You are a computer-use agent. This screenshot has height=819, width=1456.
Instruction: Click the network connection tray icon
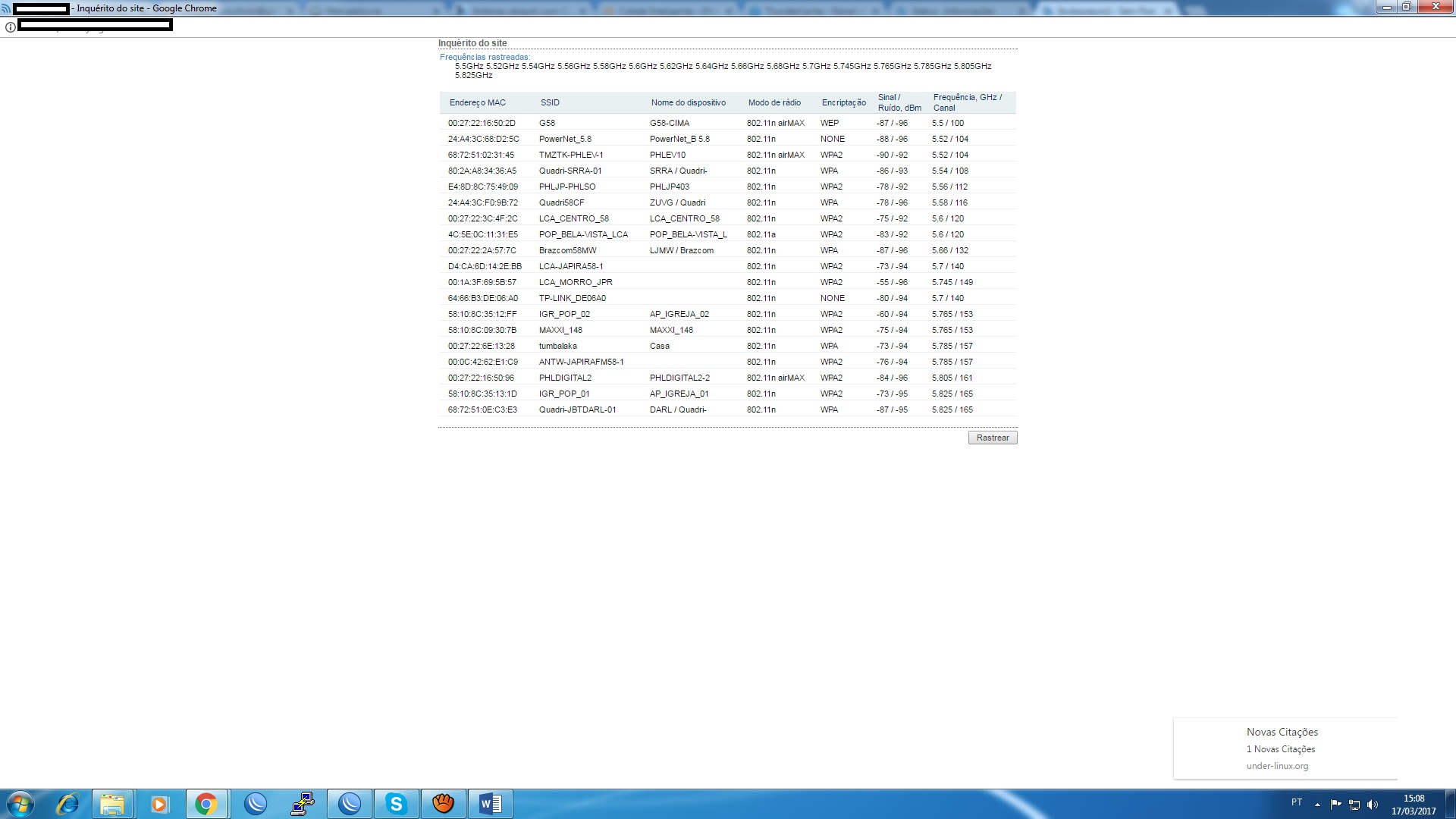(1354, 805)
